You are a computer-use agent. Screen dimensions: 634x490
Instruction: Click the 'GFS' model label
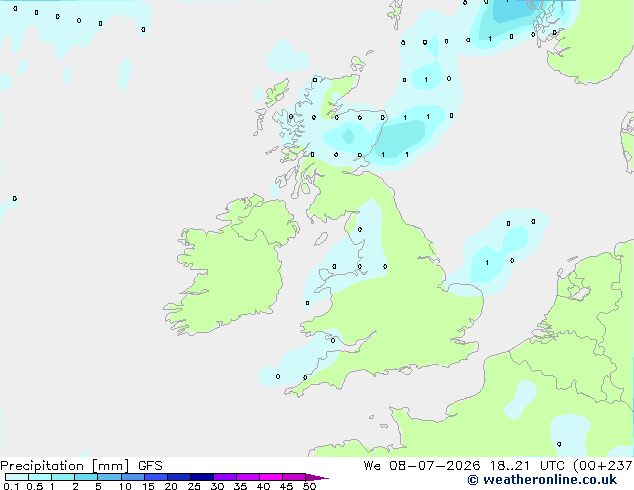pos(150,466)
